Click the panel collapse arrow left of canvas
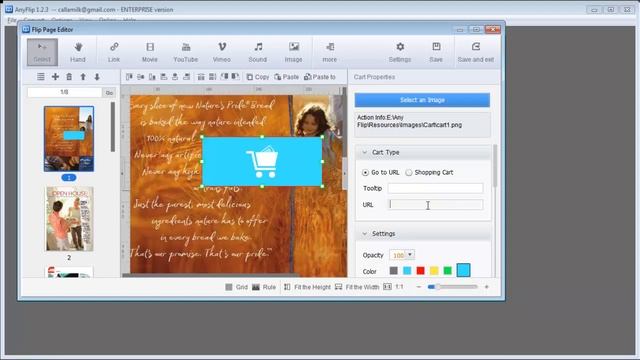Image resolution: width=640 pixels, height=360 pixels. tap(122, 173)
